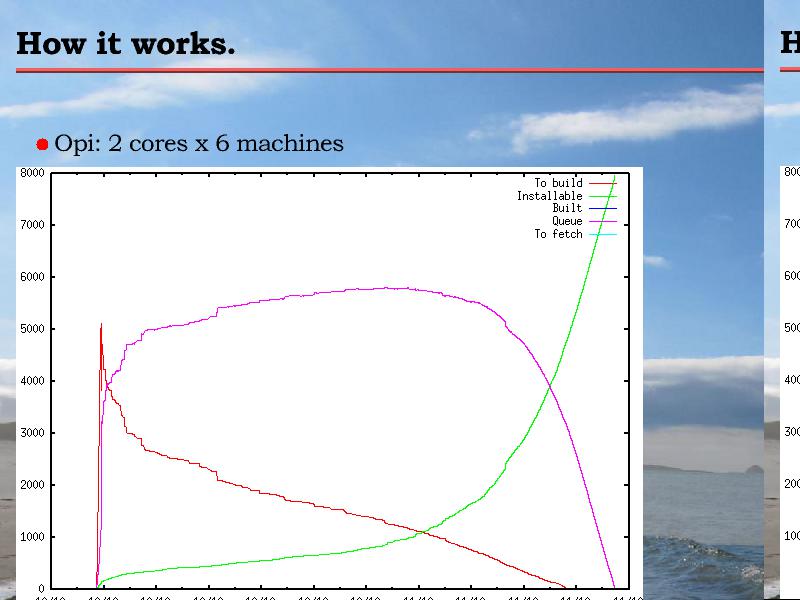Viewport: 800px width, 600px height.
Task: Click the "To build" legend label
Action: pyautogui.click(x=557, y=183)
